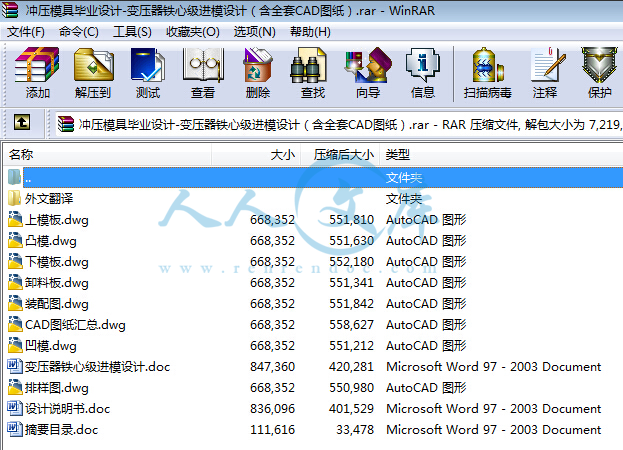Click packed size value 558,627
This screenshot has height=450, width=623.
[352, 325]
